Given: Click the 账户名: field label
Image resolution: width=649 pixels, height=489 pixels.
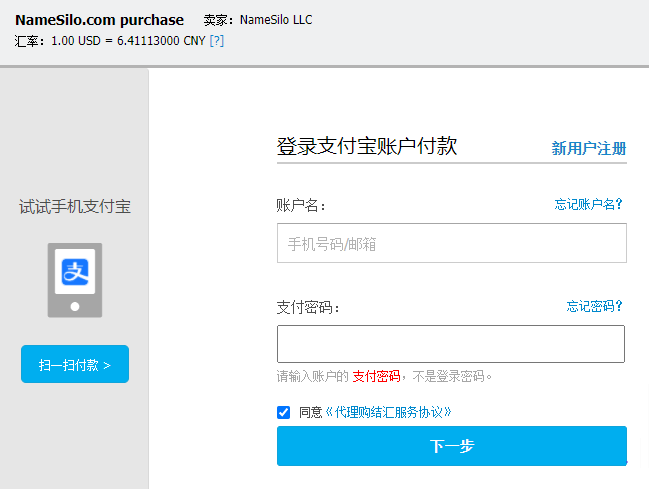Looking at the screenshot, I should click(x=301, y=205).
